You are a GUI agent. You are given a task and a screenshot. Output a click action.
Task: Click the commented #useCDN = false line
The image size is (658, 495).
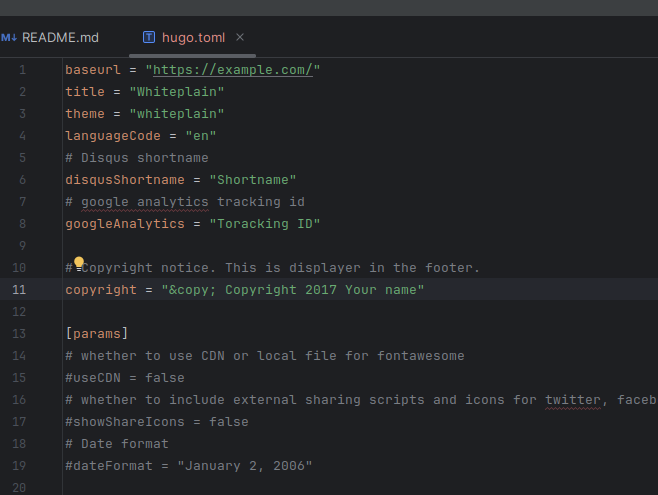[x=125, y=378]
